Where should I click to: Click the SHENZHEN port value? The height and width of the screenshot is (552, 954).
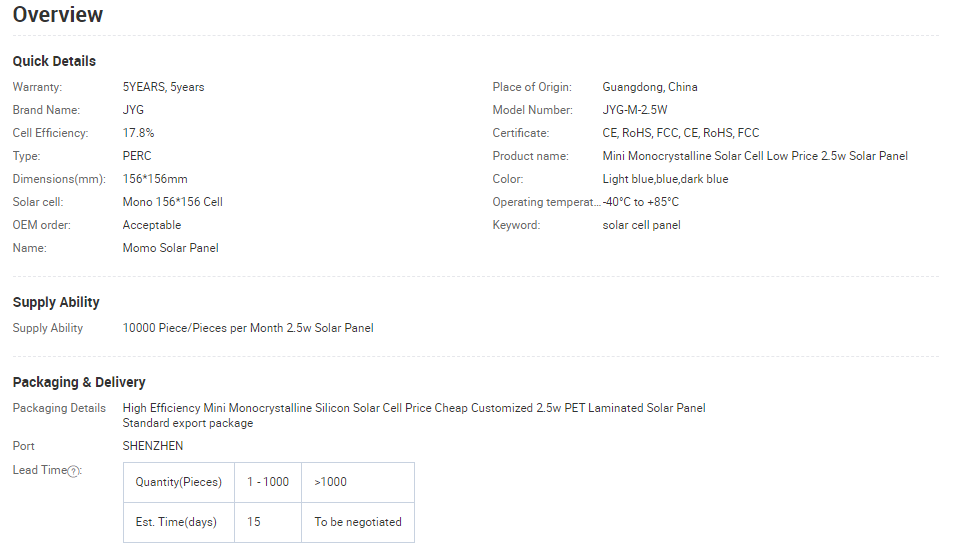(153, 446)
